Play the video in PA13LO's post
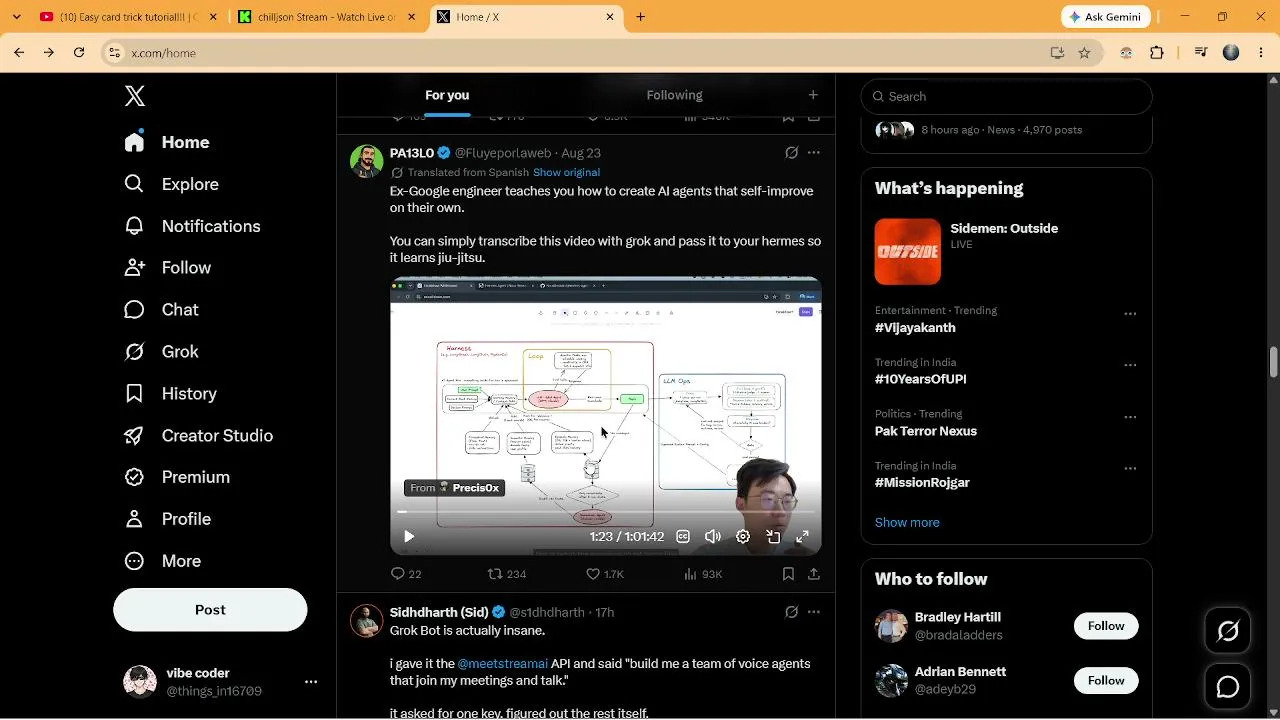1280x720 pixels. pyautogui.click(x=409, y=537)
